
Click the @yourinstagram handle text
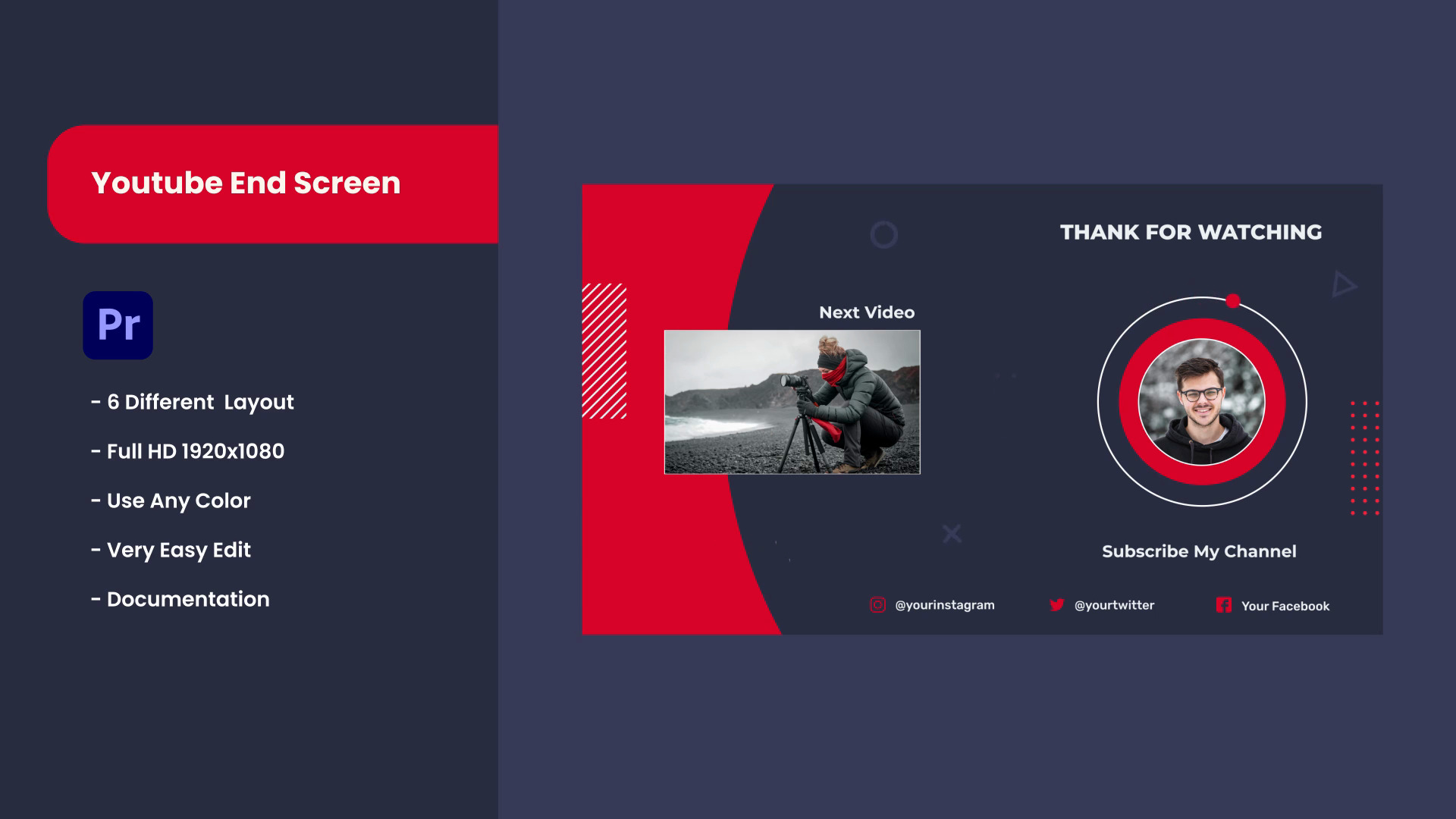pos(945,605)
